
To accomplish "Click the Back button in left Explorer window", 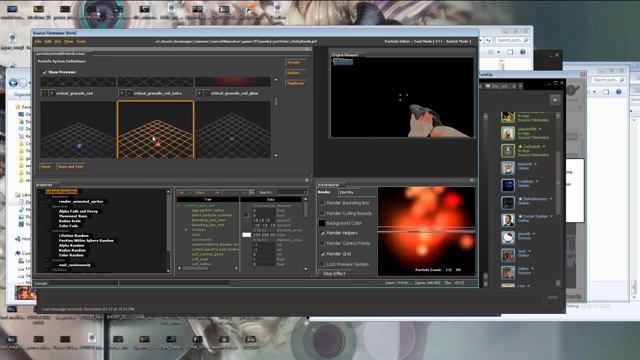I will 13,83.
